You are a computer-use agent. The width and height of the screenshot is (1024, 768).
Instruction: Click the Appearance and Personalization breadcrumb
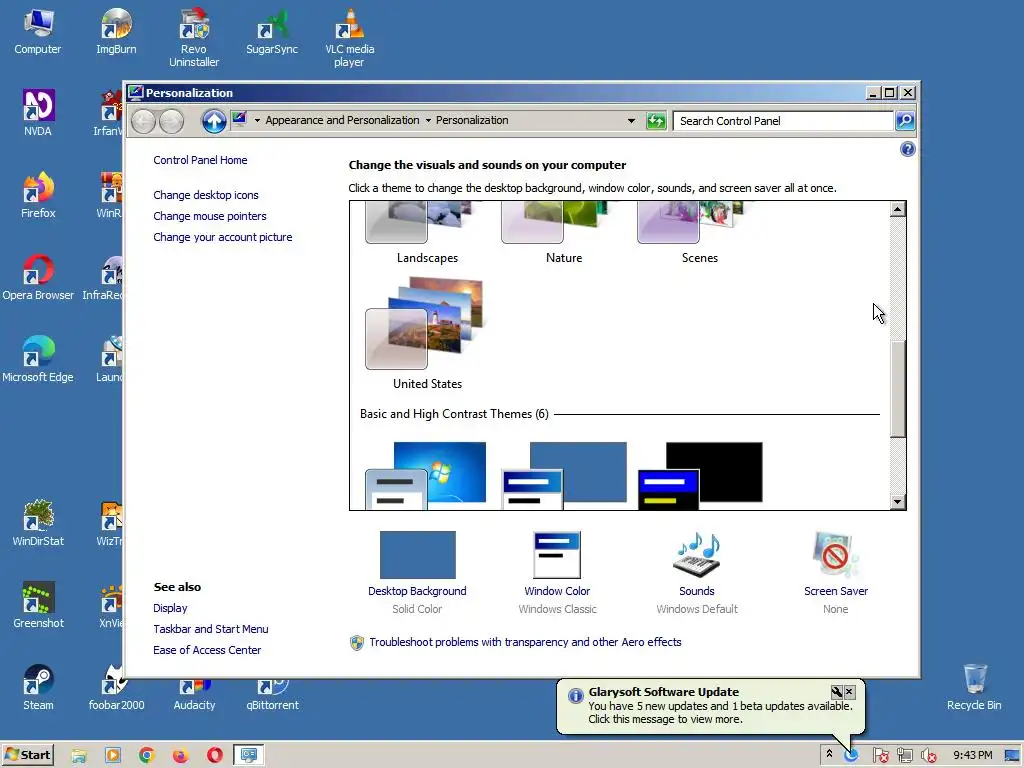coord(342,120)
